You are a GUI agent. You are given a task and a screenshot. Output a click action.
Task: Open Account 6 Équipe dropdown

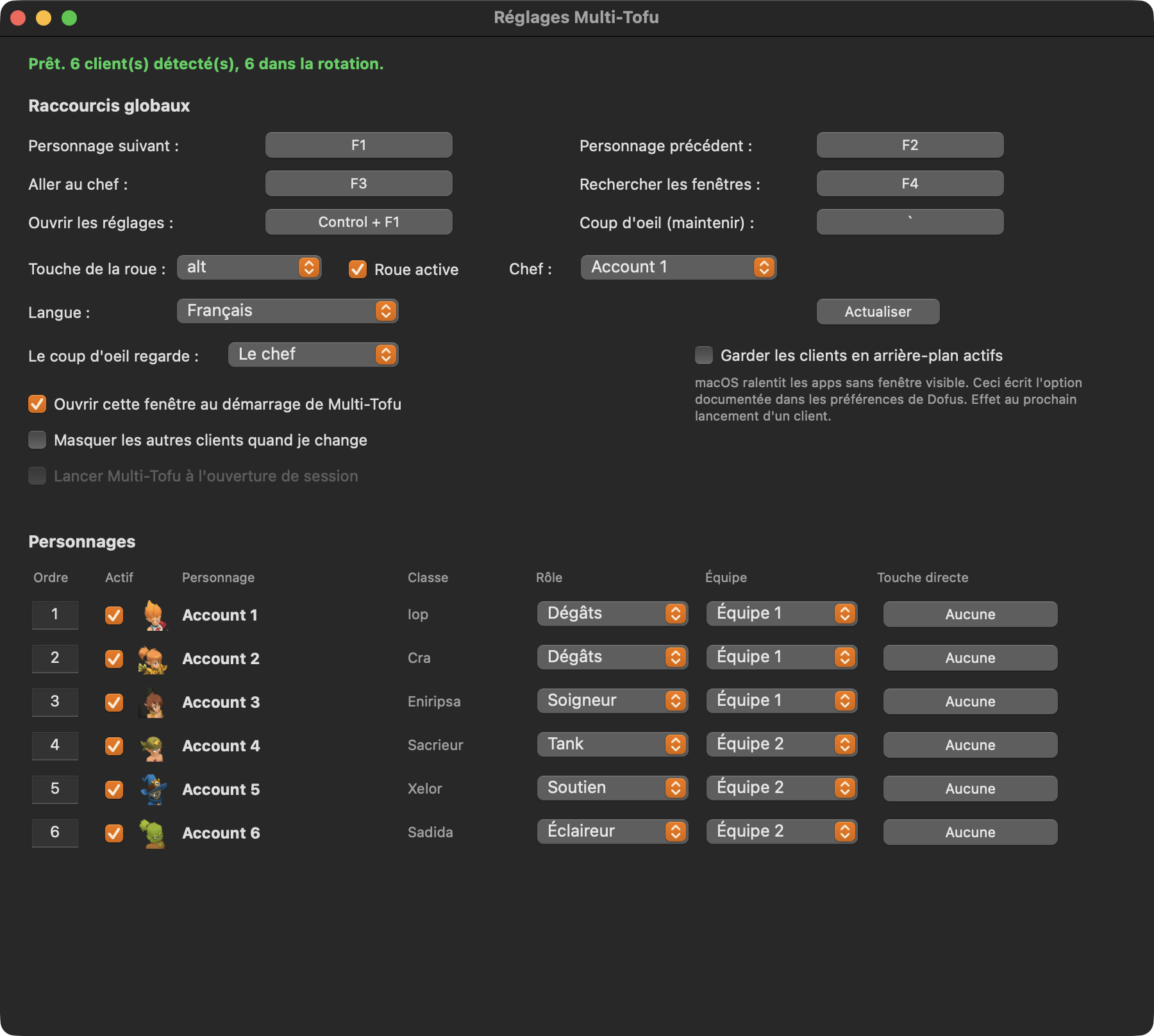pyautogui.click(x=782, y=831)
